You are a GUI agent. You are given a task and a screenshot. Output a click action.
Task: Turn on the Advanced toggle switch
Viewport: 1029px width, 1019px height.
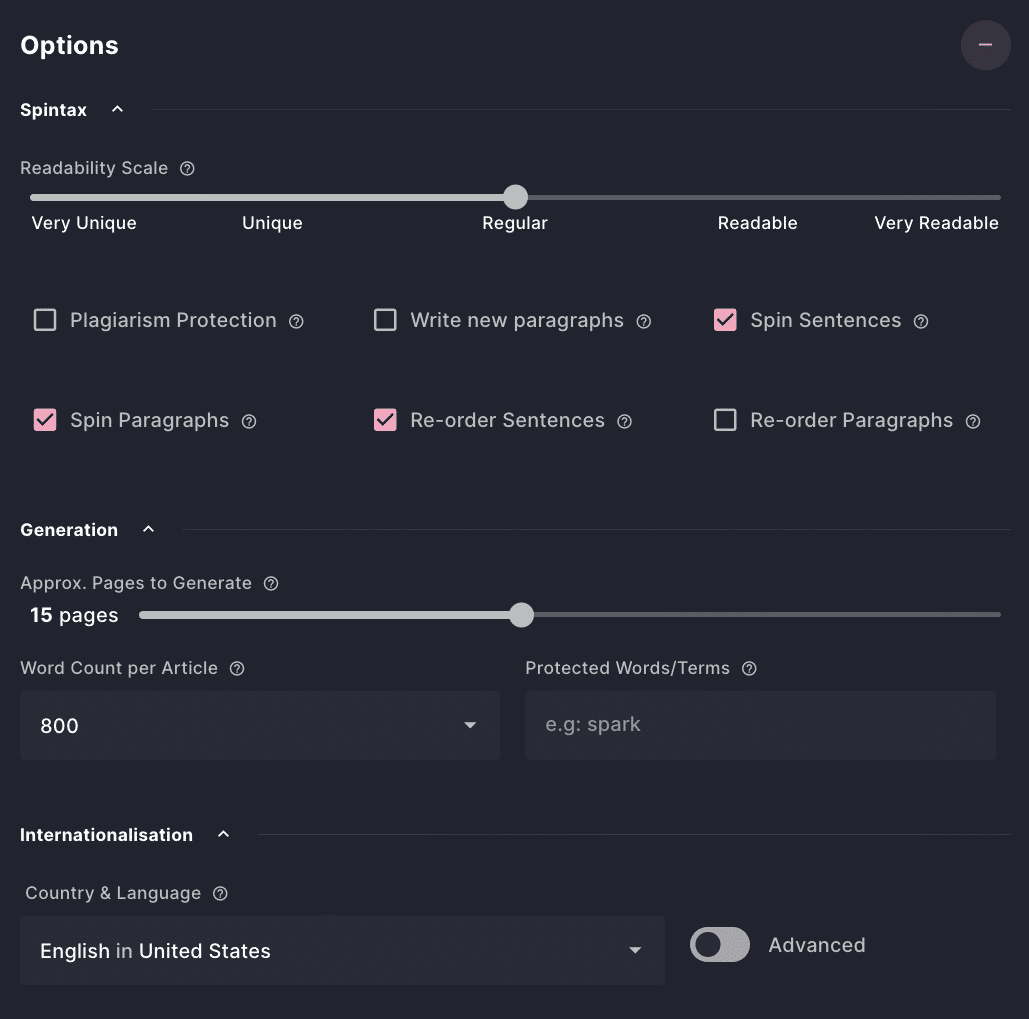coord(720,945)
